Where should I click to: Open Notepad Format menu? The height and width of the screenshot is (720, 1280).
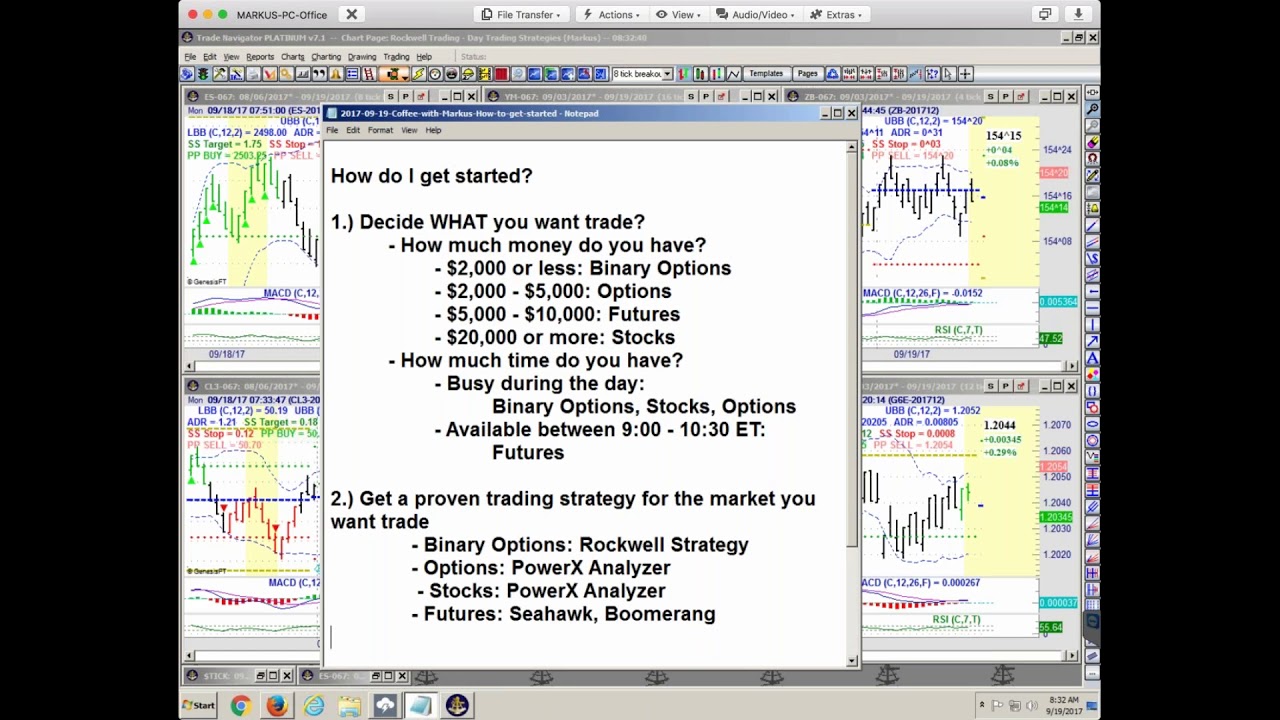[380, 130]
